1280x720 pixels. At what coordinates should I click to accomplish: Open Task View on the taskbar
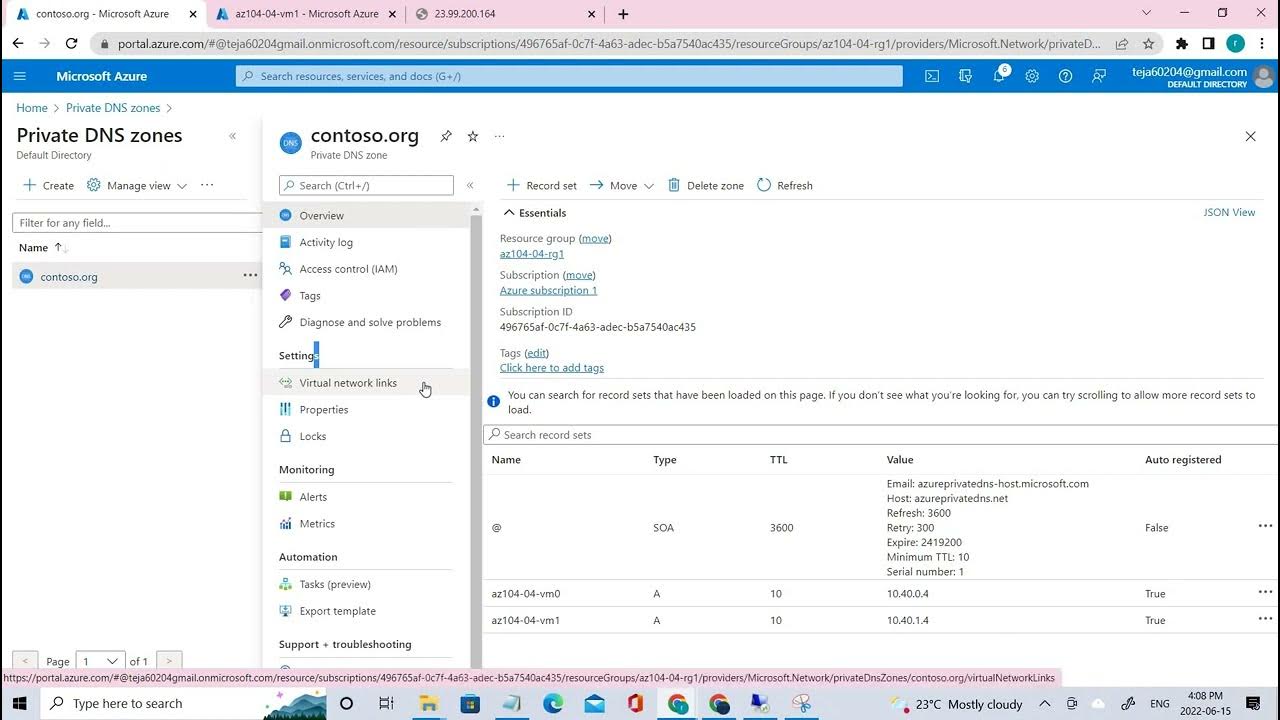tap(386, 703)
